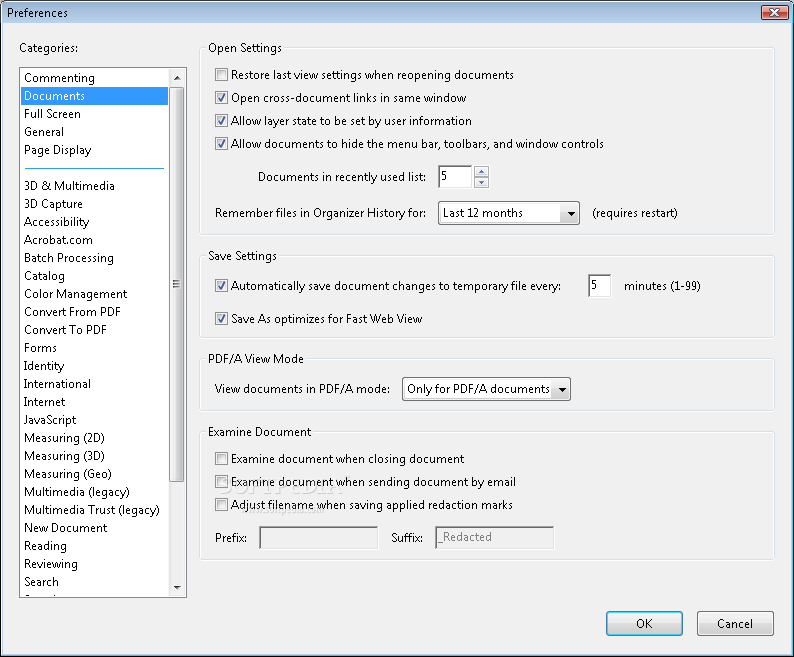Select Internet category
794x657 pixels.
coord(94,402)
